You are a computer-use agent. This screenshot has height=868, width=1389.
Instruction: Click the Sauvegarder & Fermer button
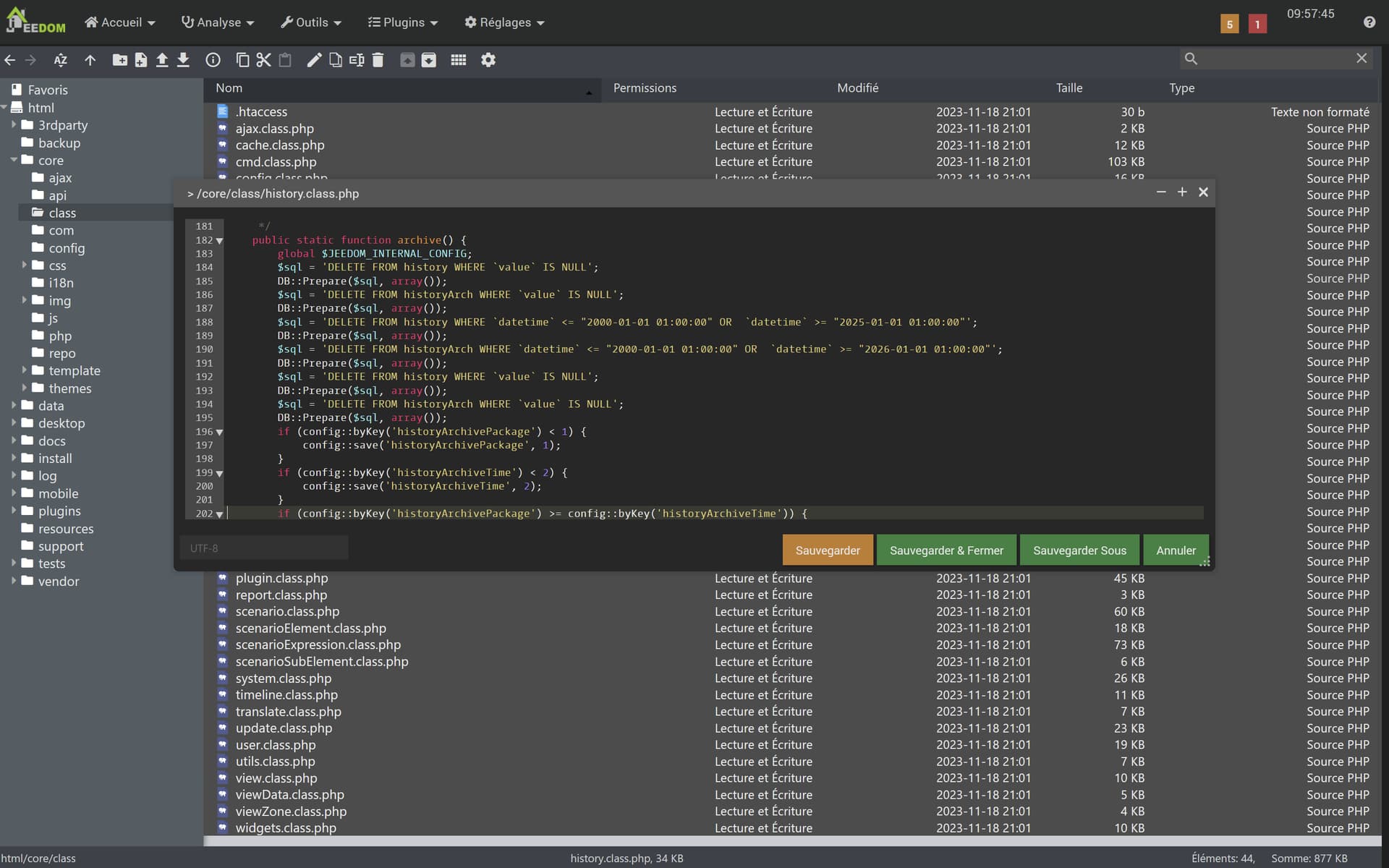pyautogui.click(x=946, y=550)
